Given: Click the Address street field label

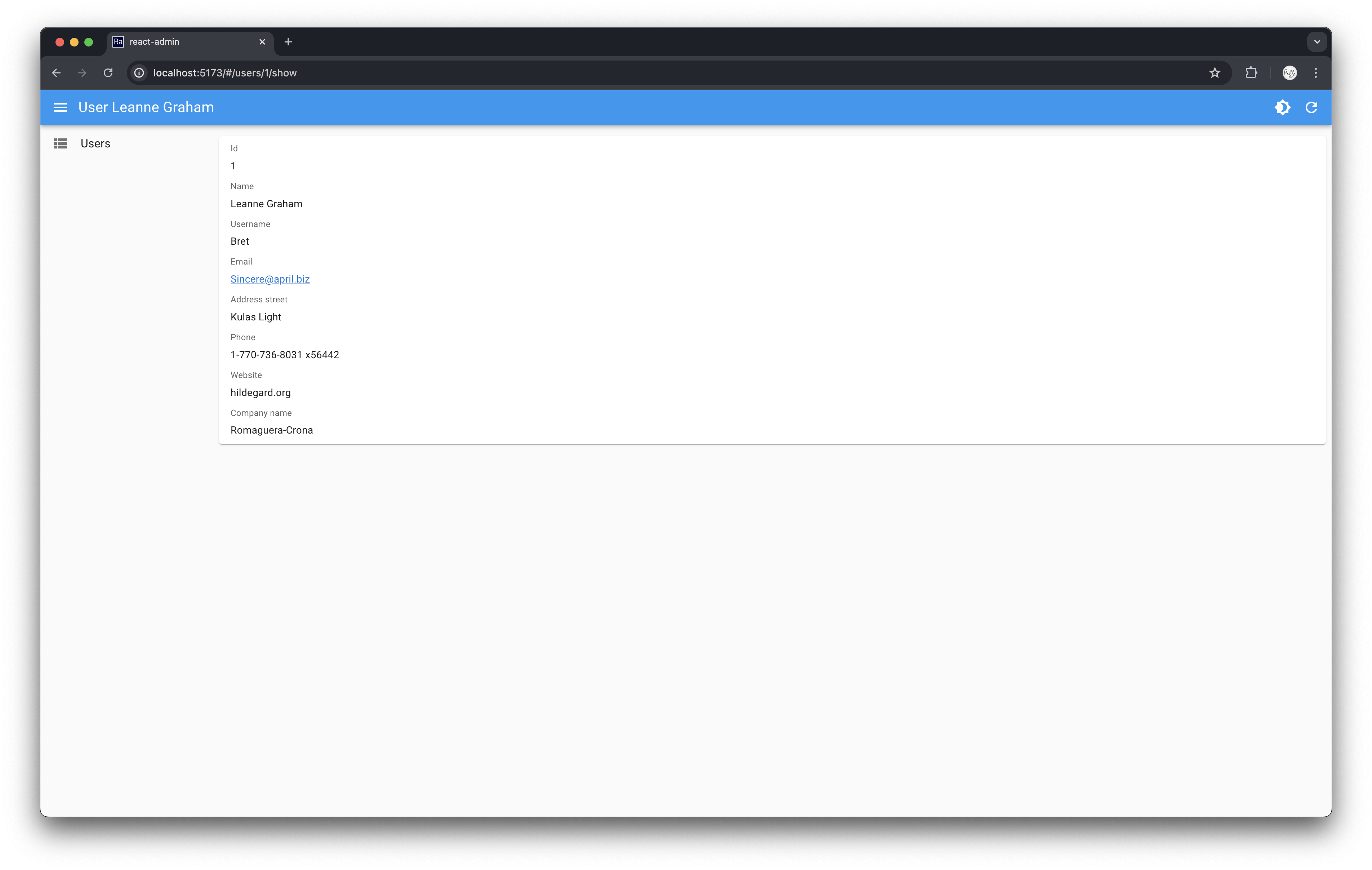Looking at the screenshot, I should [x=259, y=299].
